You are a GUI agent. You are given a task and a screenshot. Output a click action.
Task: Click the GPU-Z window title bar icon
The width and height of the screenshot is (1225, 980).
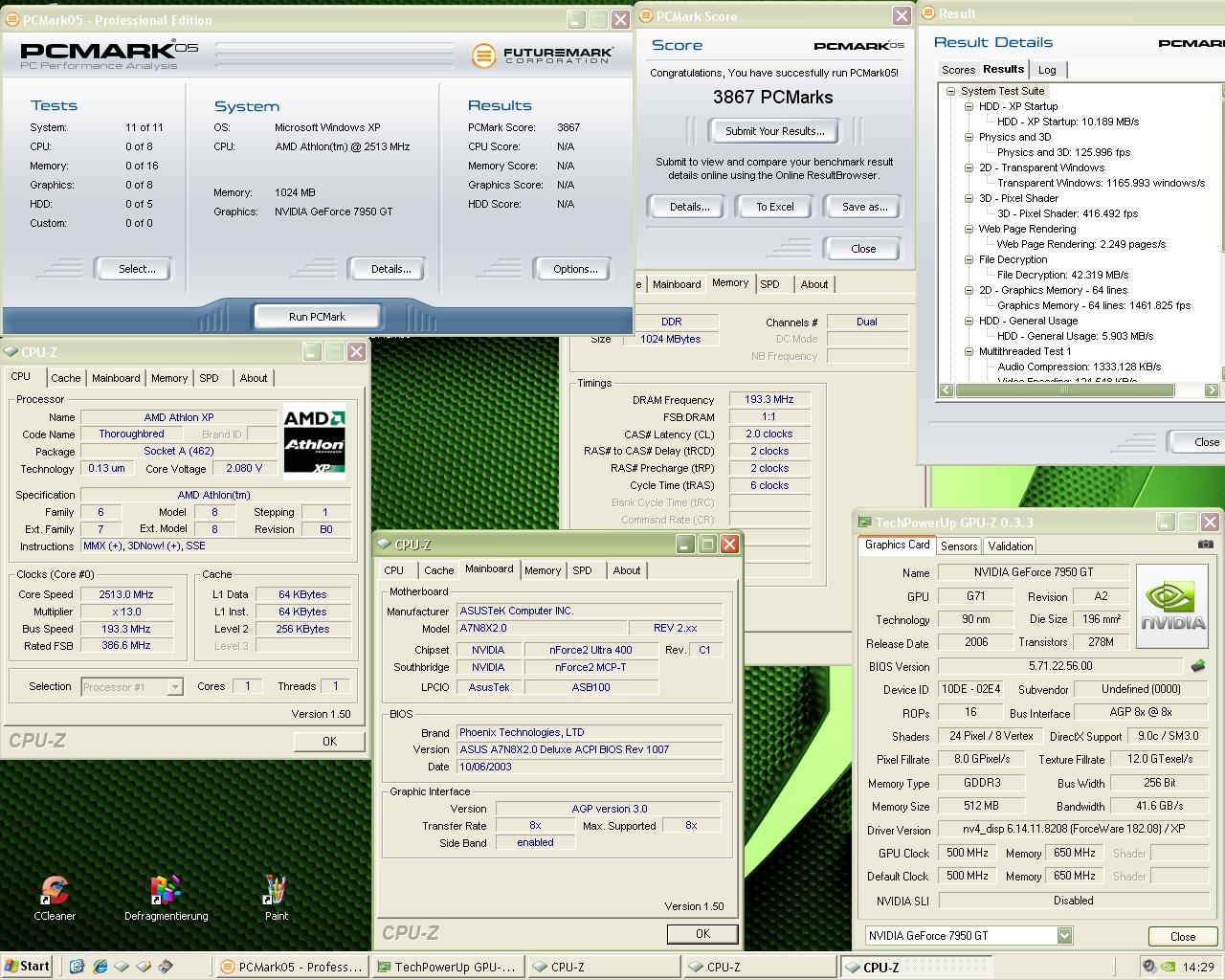pos(865,523)
